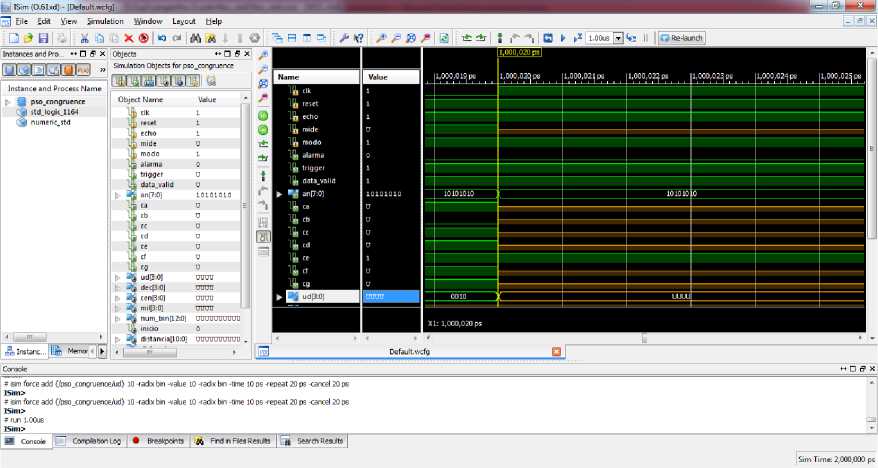Select std_logic_1164 in the instance list
The width and height of the screenshot is (878, 468).
[x=54, y=113]
